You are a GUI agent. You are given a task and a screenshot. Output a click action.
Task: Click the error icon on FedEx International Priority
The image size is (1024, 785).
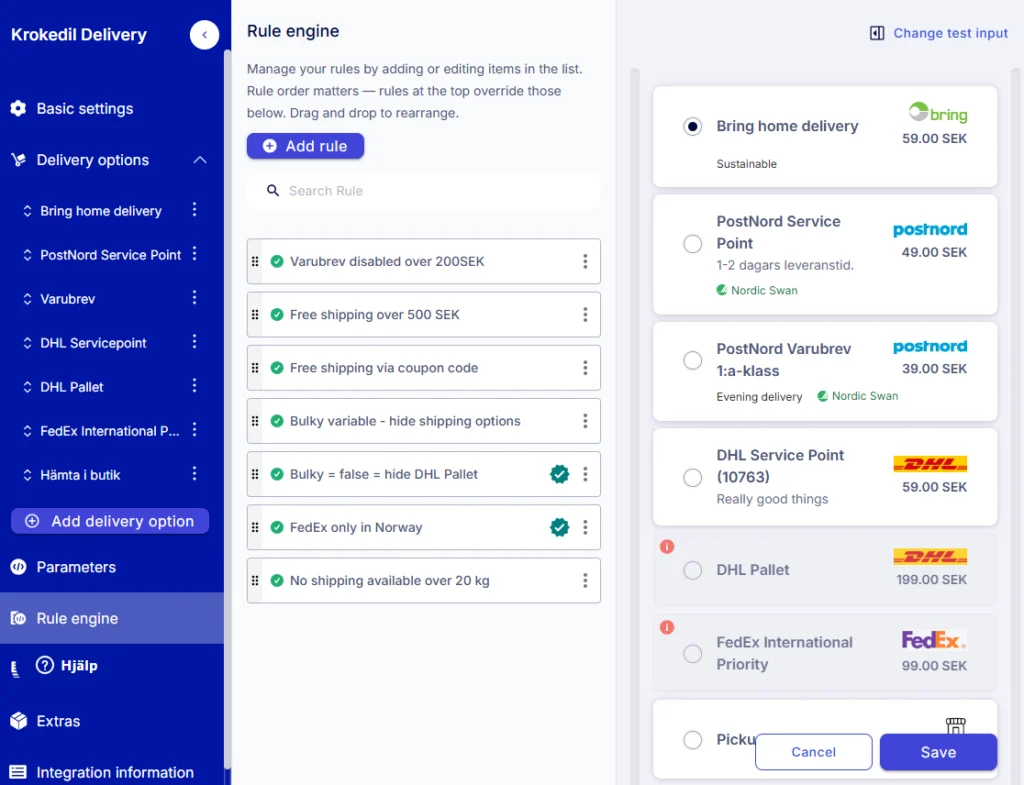coord(666,630)
